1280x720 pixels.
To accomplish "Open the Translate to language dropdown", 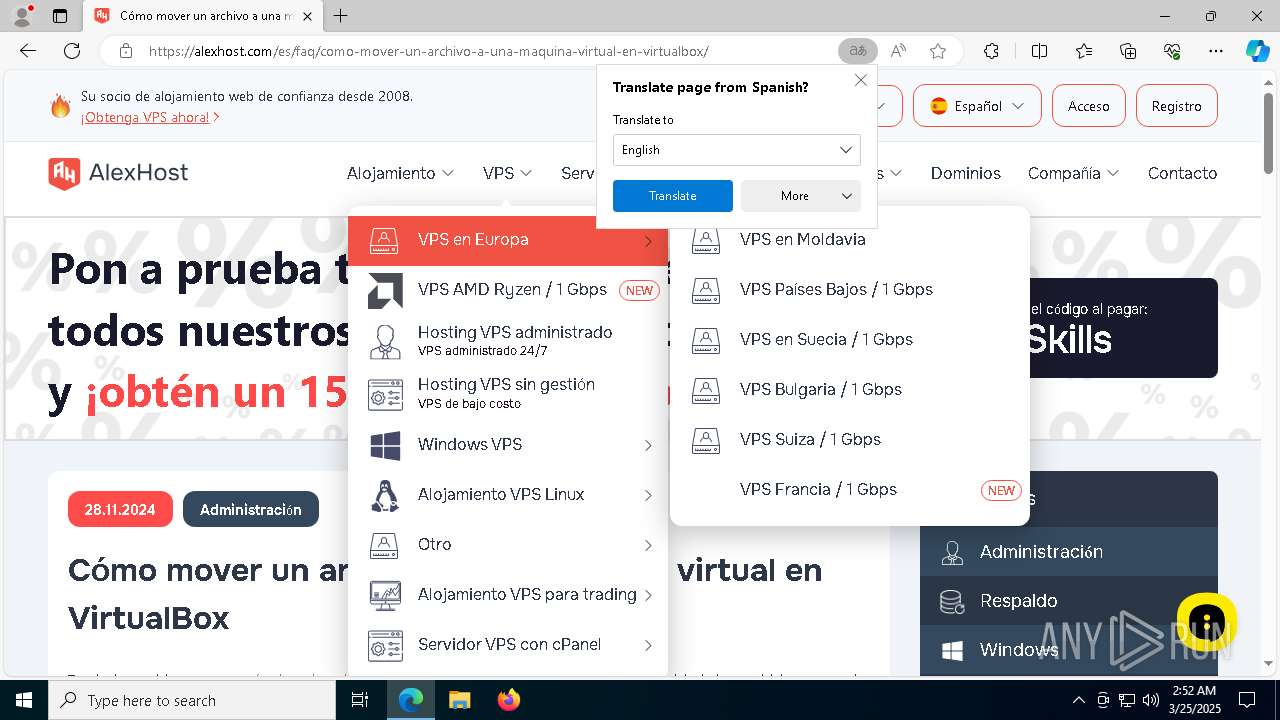I will pyautogui.click(x=736, y=150).
